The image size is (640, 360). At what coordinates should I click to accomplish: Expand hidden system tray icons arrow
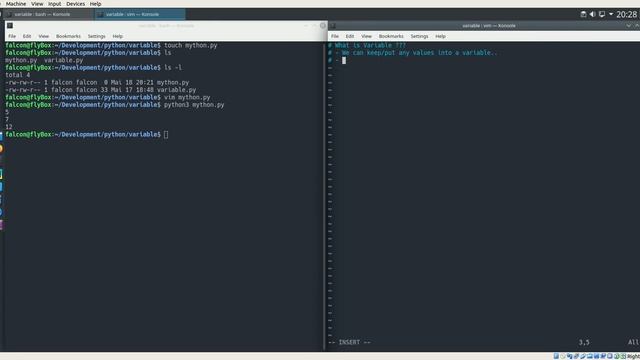point(611,14)
